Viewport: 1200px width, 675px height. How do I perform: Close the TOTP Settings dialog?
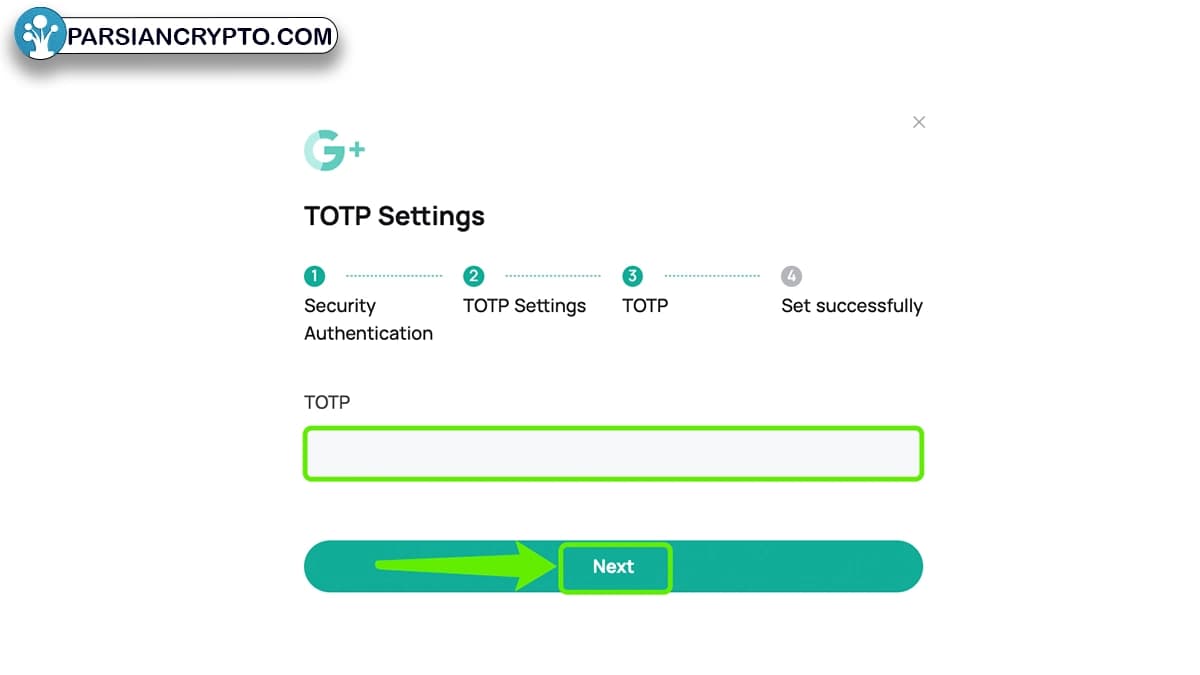click(919, 122)
